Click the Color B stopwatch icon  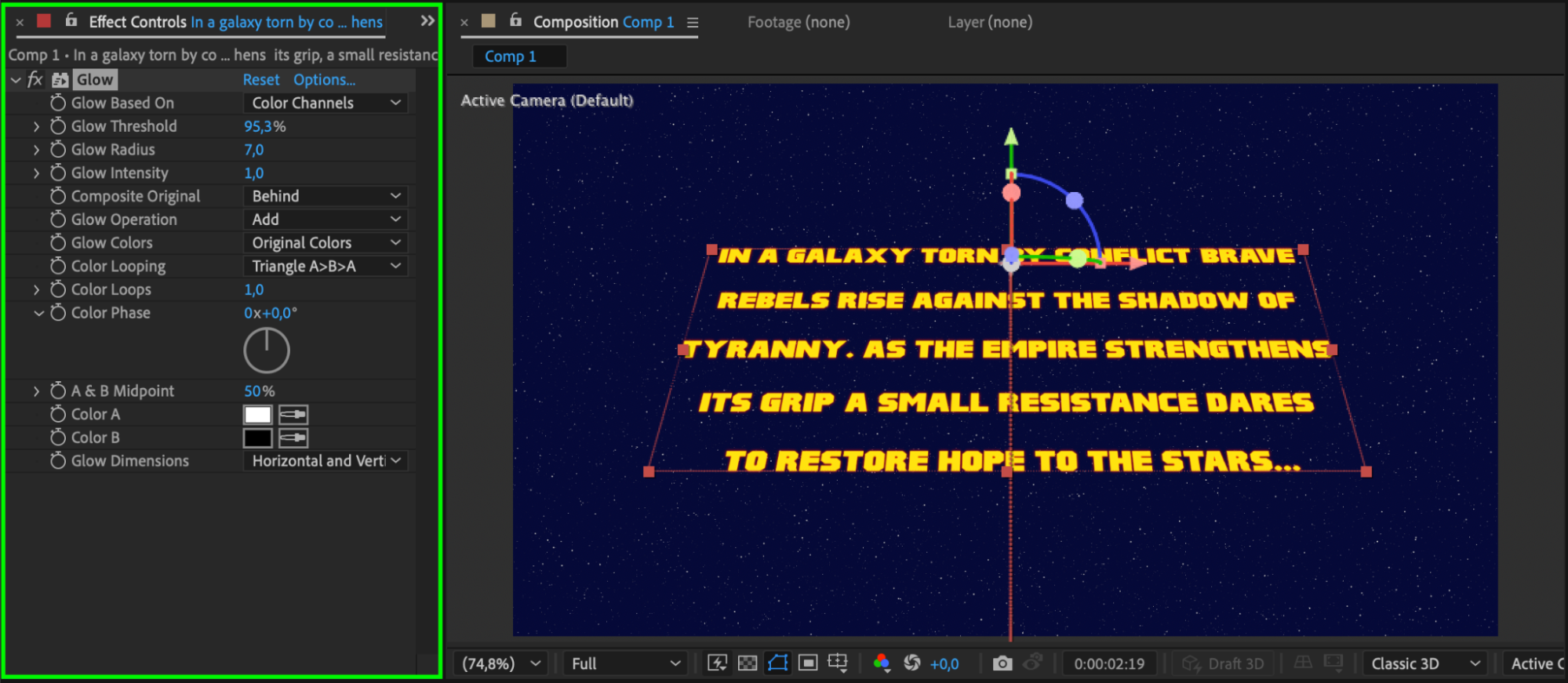pos(58,438)
